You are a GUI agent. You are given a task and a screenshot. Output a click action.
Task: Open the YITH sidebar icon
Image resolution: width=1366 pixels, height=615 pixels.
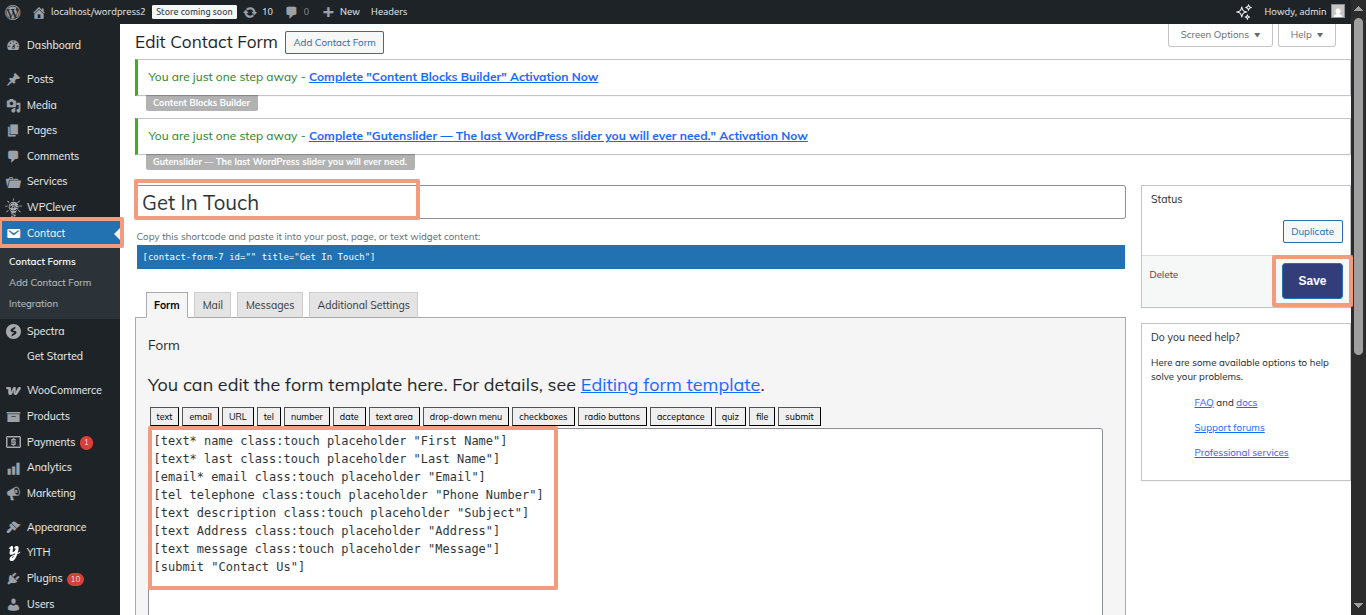click(x=13, y=552)
